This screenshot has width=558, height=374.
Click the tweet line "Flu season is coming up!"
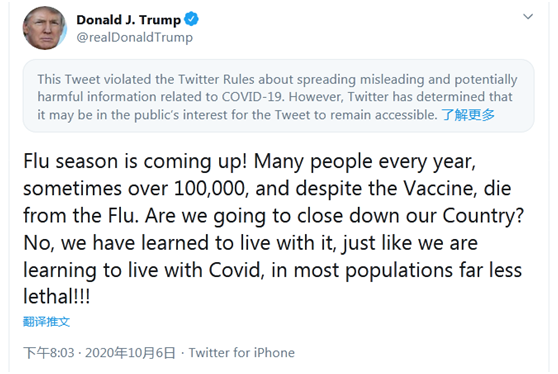(x=135, y=162)
